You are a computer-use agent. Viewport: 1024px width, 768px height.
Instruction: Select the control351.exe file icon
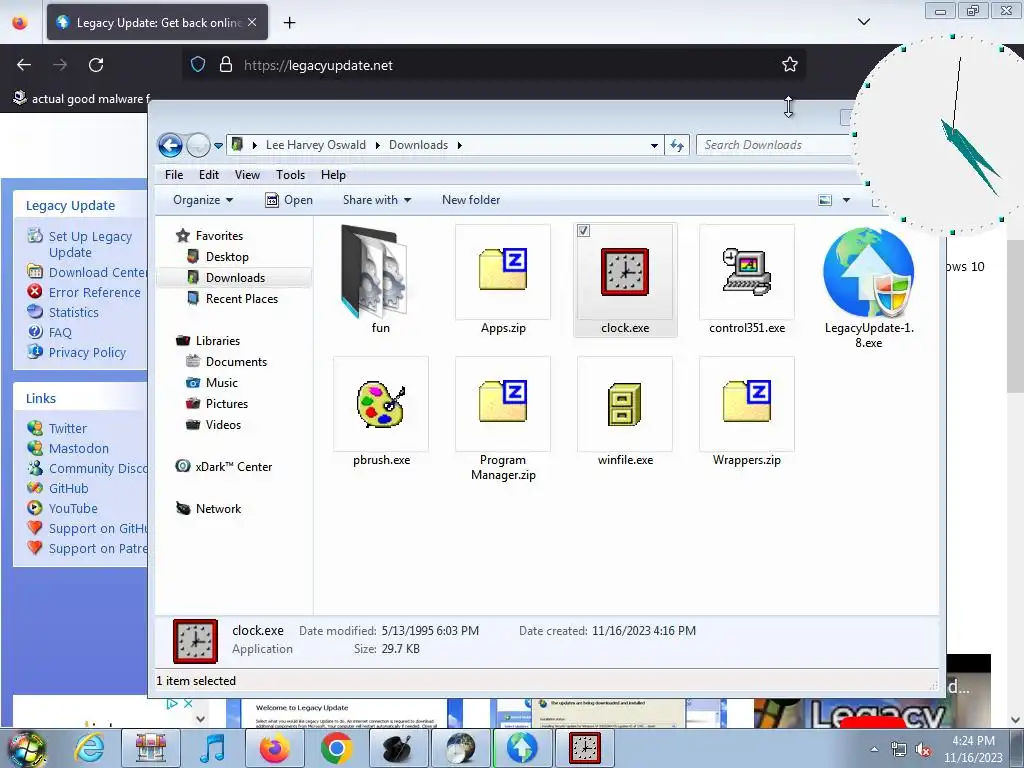tap(747, 272)
